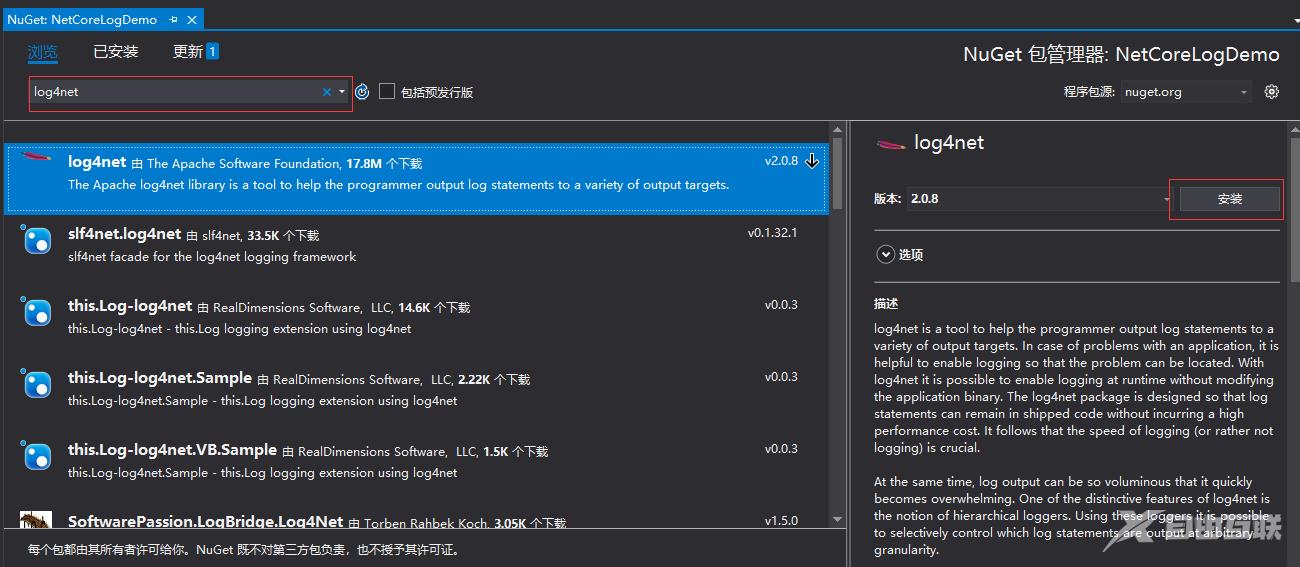Close the NuGet: NetCoreLogDemo tab
Viewport: 1300px width, 567px height.
(192, 19)
